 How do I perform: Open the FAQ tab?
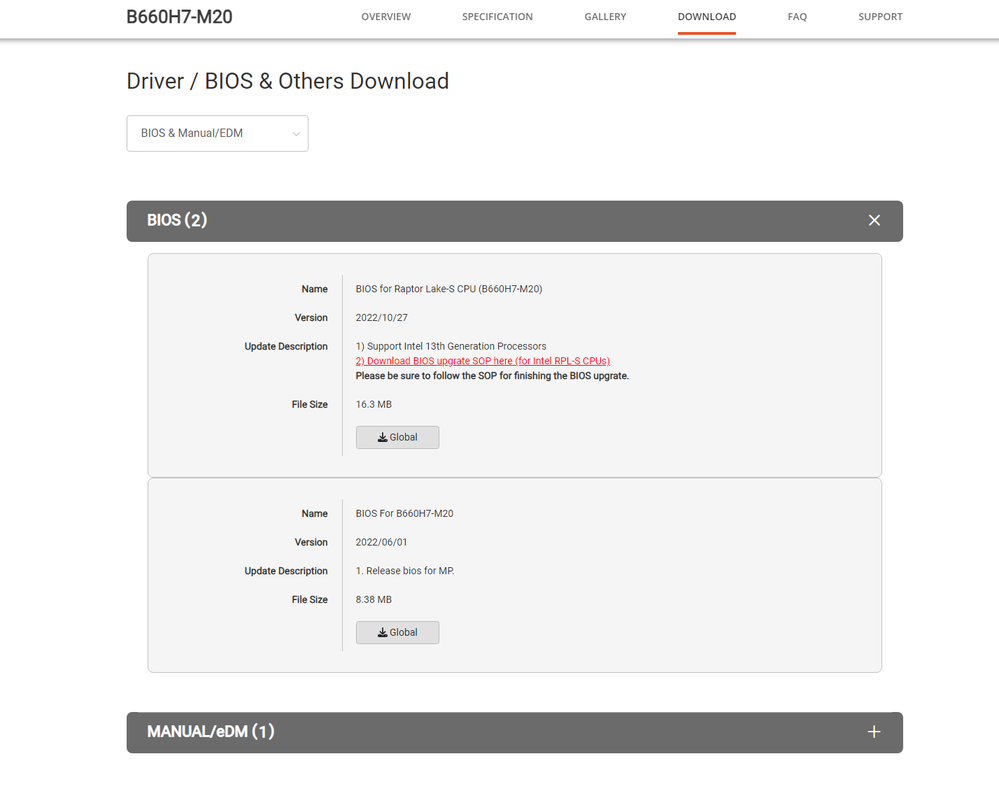pos(797,17)
